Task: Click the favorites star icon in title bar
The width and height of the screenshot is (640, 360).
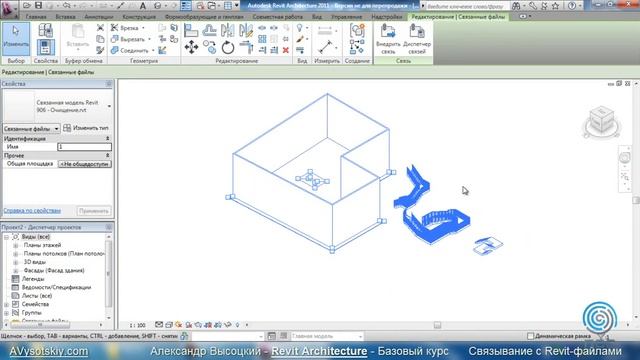Action: coord(556,6)
